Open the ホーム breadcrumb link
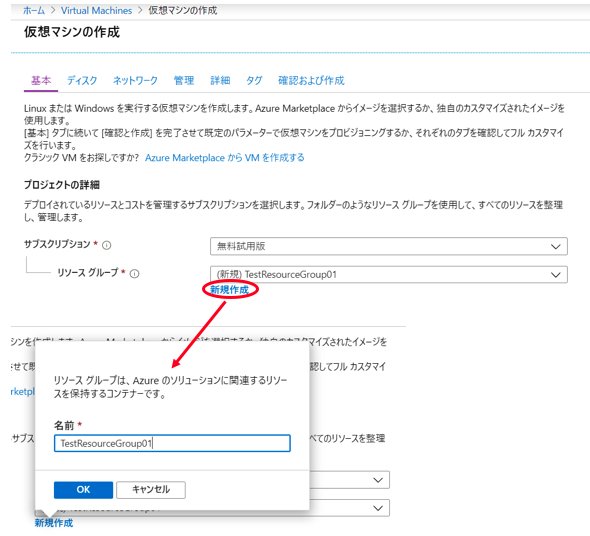590x536 pixels. (34, 11)
